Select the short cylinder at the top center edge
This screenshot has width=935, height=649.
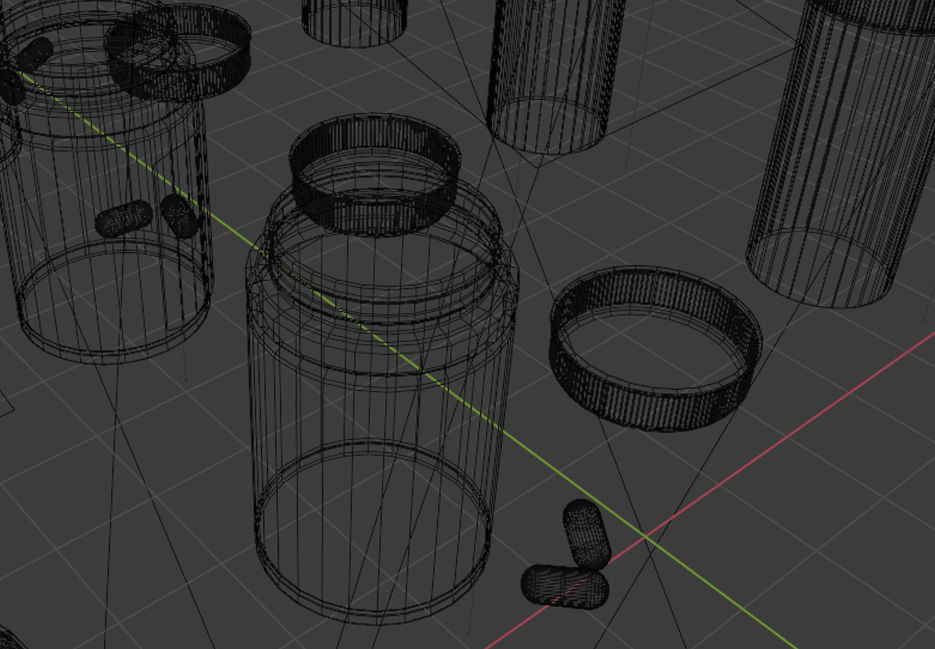click(355, 23)
